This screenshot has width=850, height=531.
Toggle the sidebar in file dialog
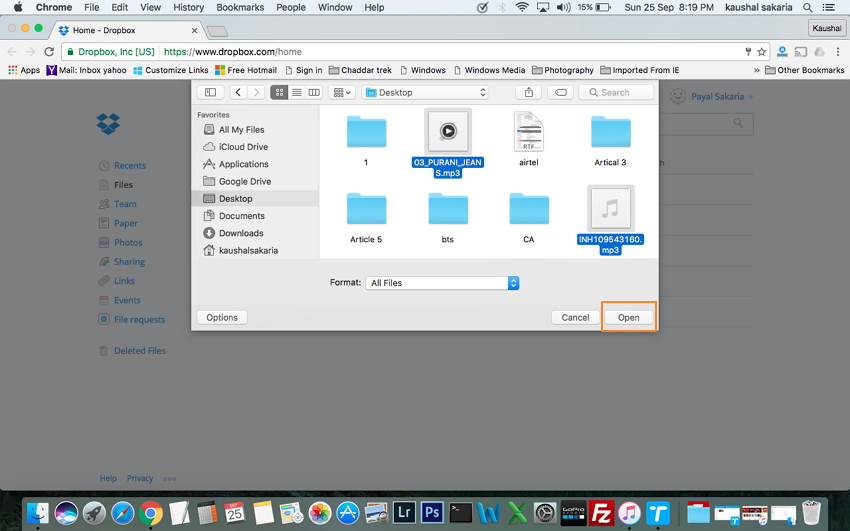pos(210,92)
